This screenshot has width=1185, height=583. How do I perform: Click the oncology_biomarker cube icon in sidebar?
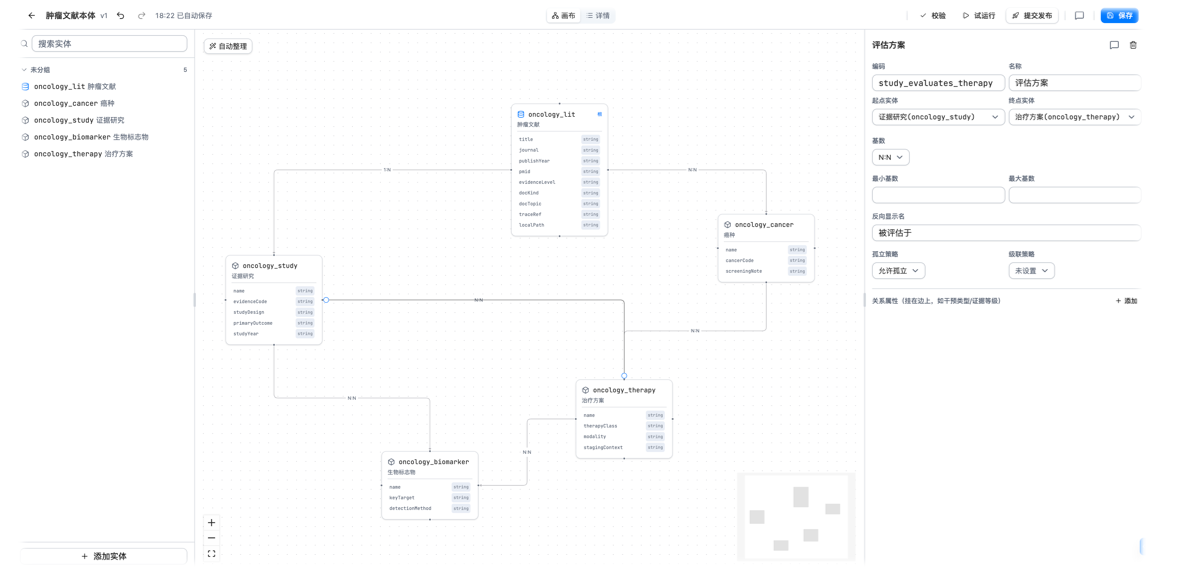pyautogui.click(x=26, y=137)
